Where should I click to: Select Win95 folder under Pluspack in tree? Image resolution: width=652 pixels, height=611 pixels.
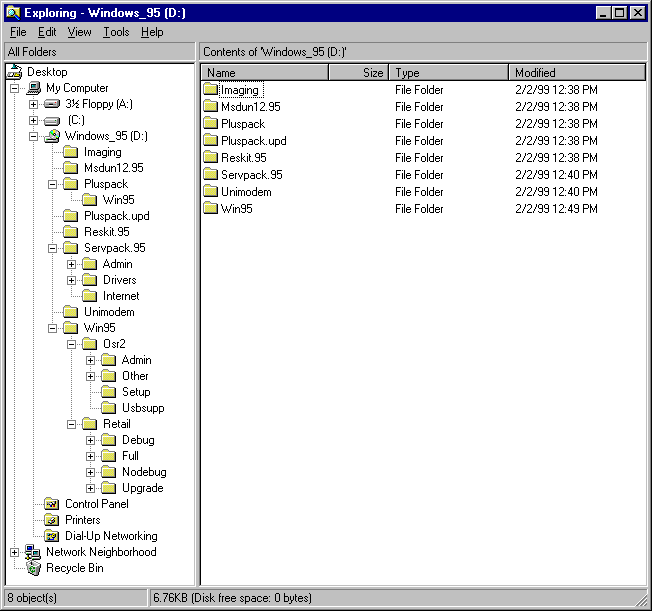coord(119,200)
